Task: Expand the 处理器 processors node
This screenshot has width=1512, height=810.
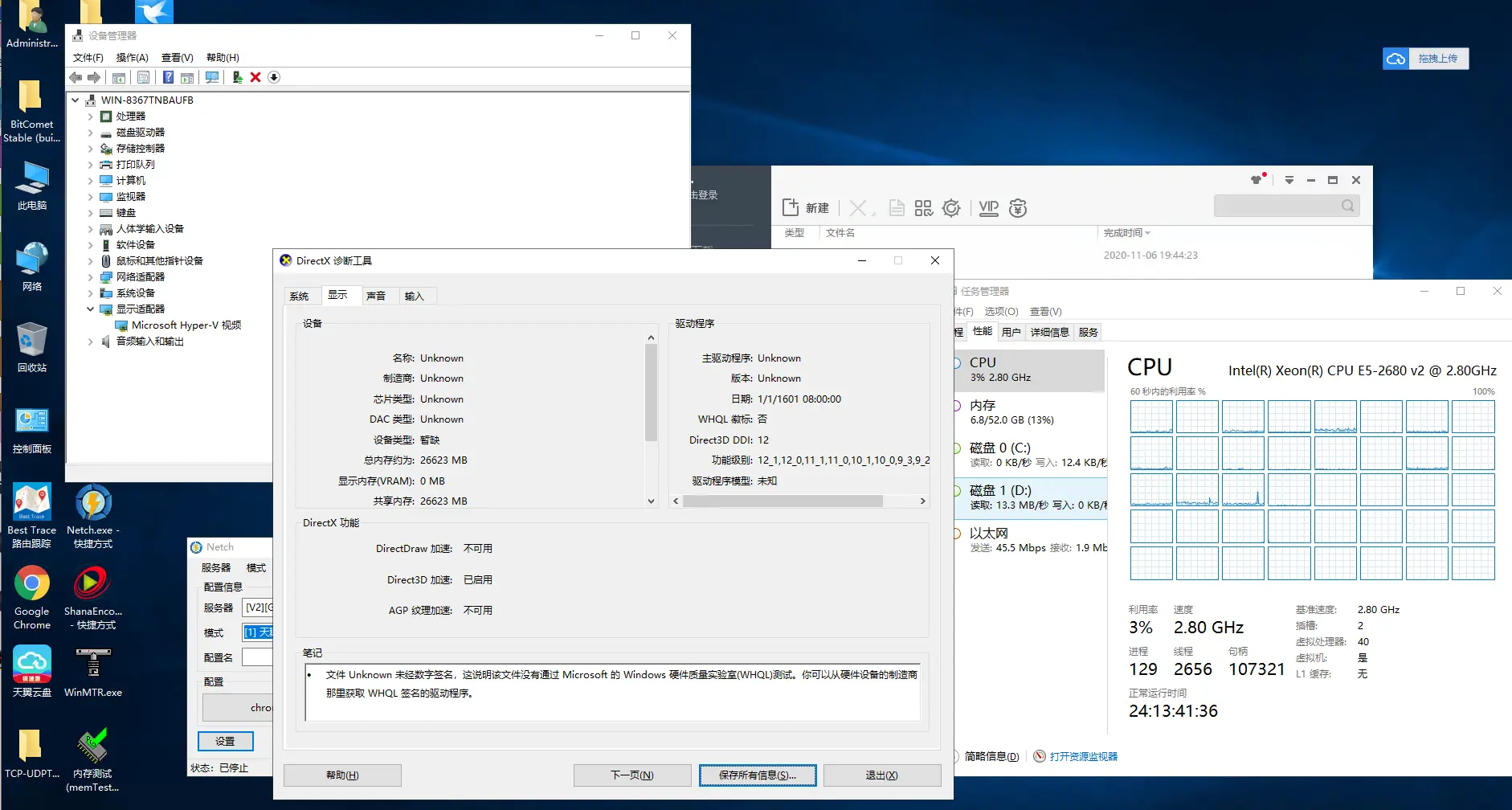Action: tap(90, 117)
